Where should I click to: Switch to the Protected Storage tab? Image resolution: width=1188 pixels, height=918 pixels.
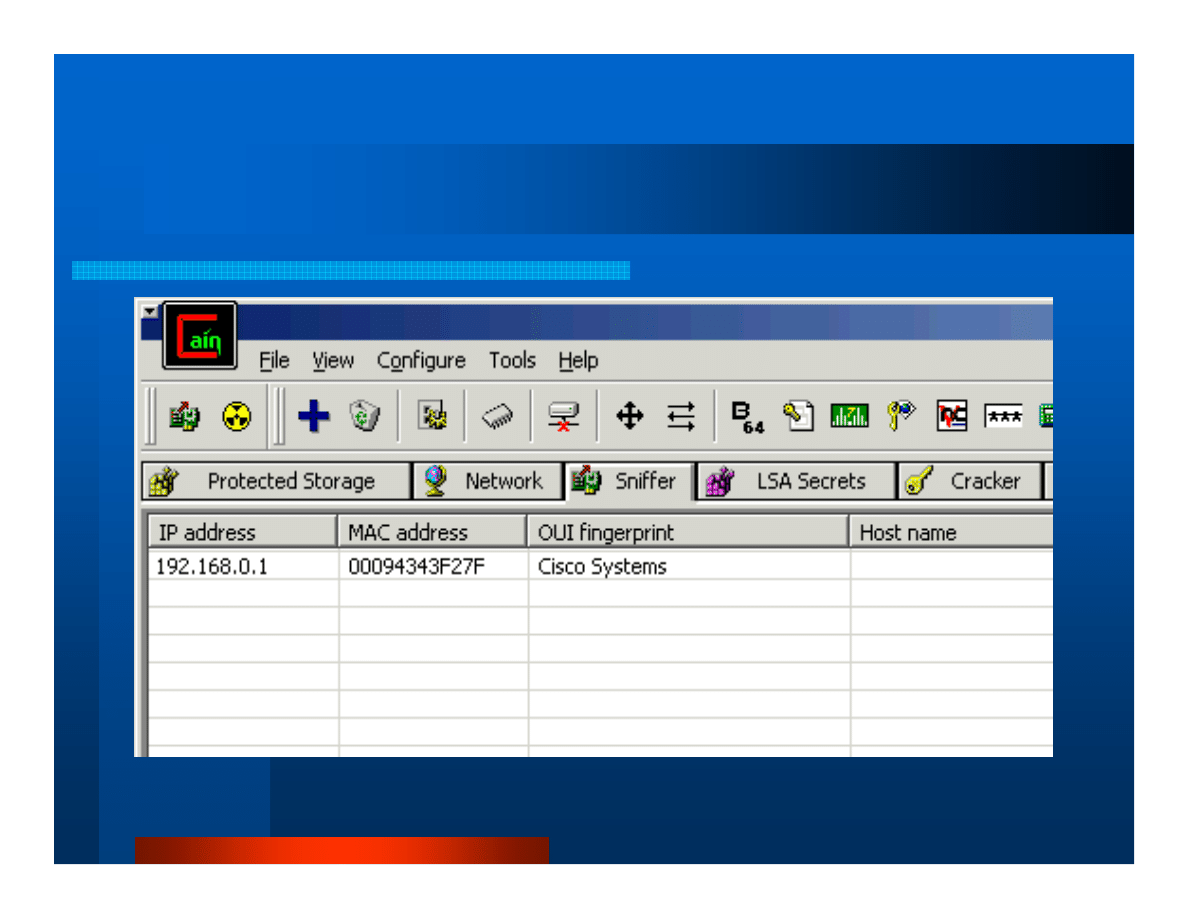point(276,481)
